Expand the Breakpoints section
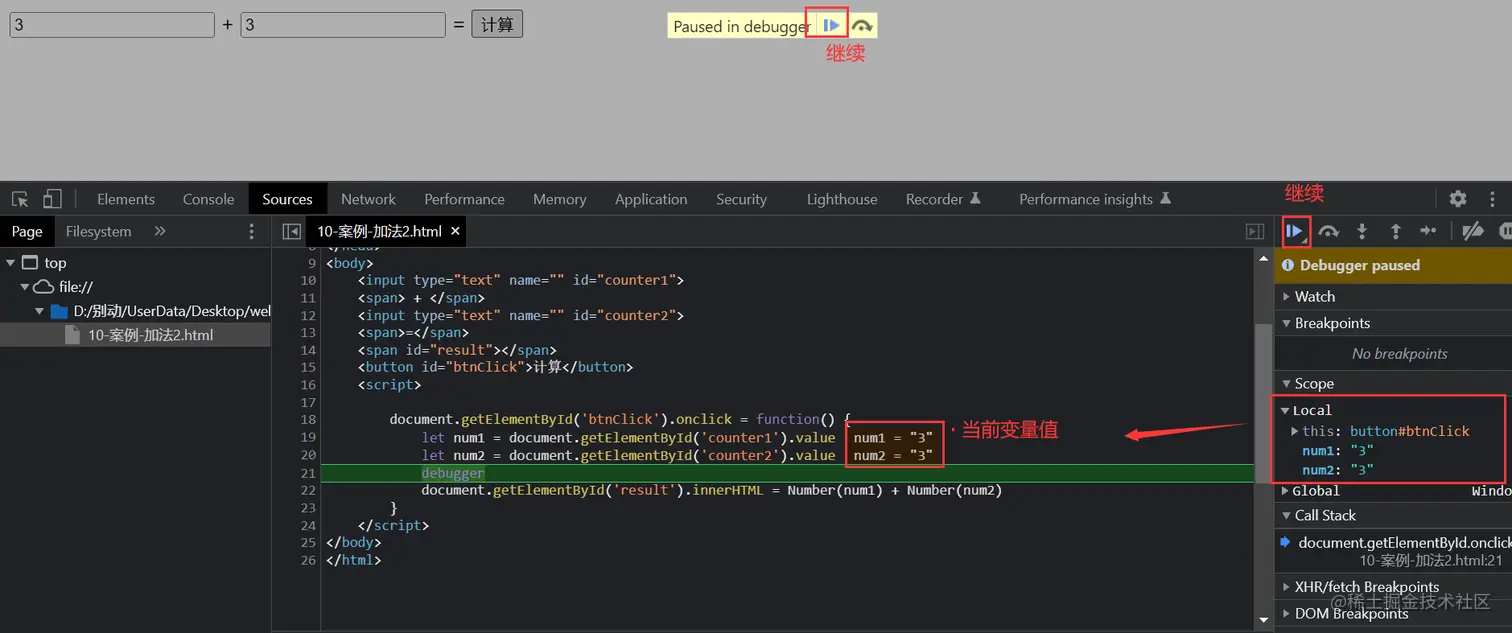This screenshot has height=633, width=1512. click(x=1393, y=323)
